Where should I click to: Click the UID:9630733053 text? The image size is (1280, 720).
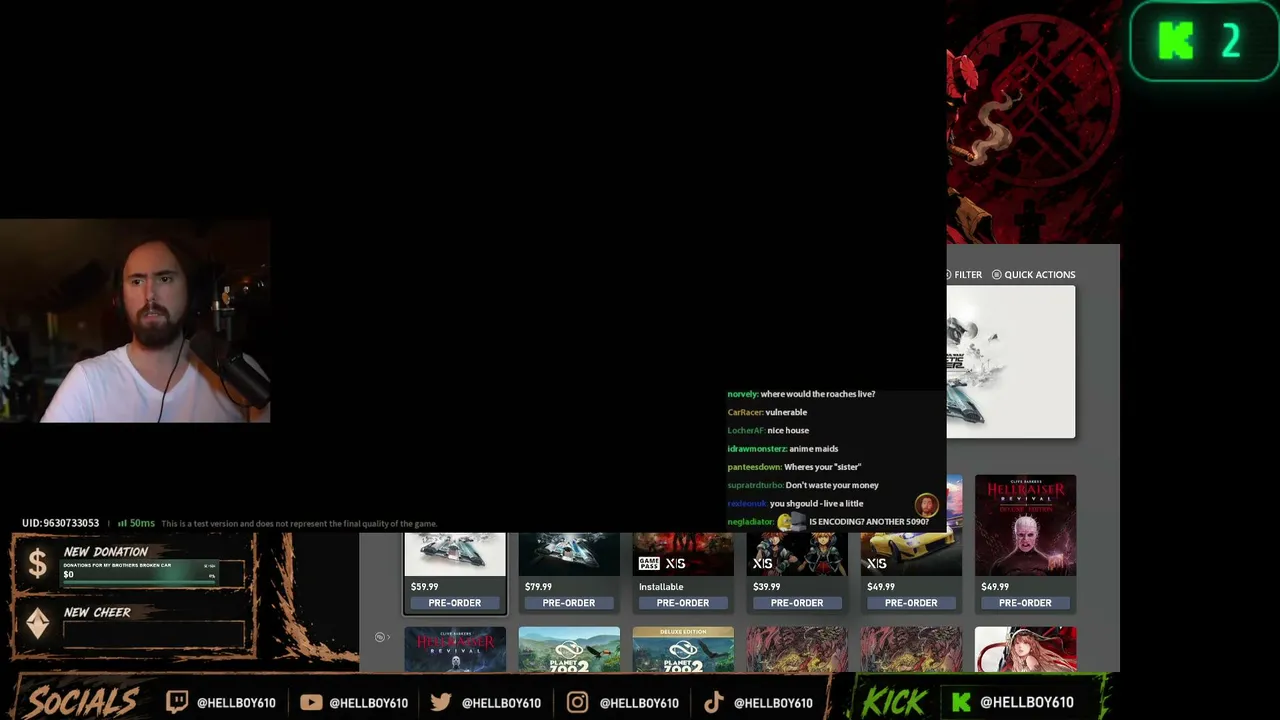pyautogui.click(x=60, y=523)
